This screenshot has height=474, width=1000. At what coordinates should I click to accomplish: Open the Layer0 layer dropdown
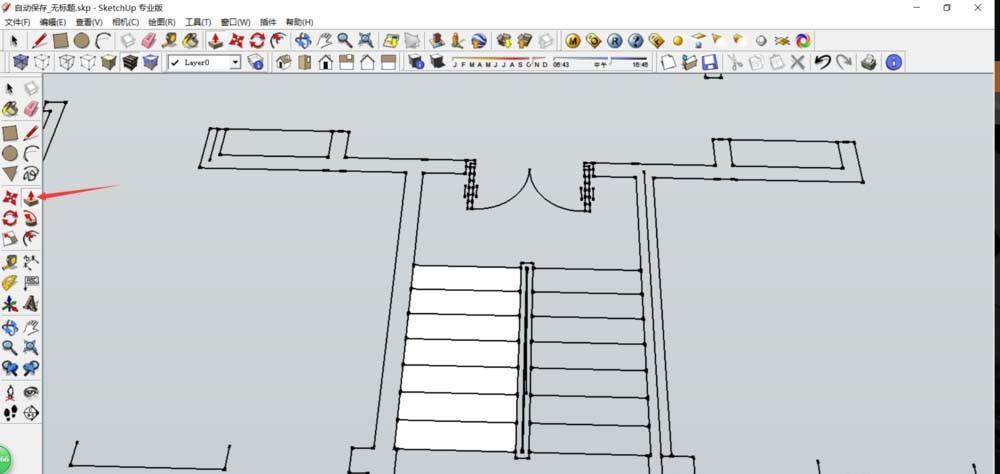pos(235,63)
